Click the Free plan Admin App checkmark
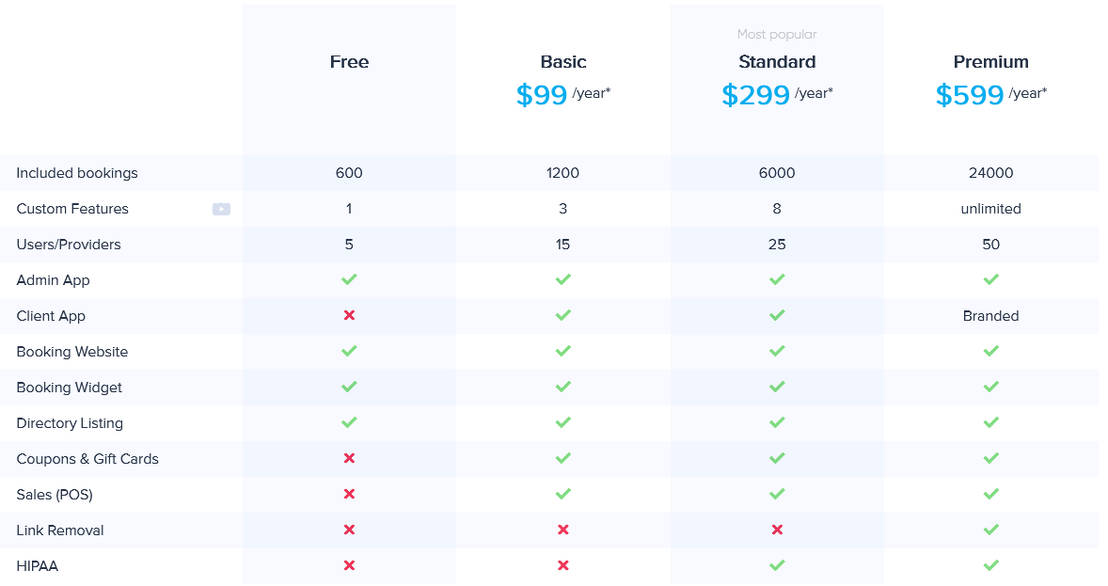The width and height of the screenshot is (1108, 586). (x=349, y=280)
